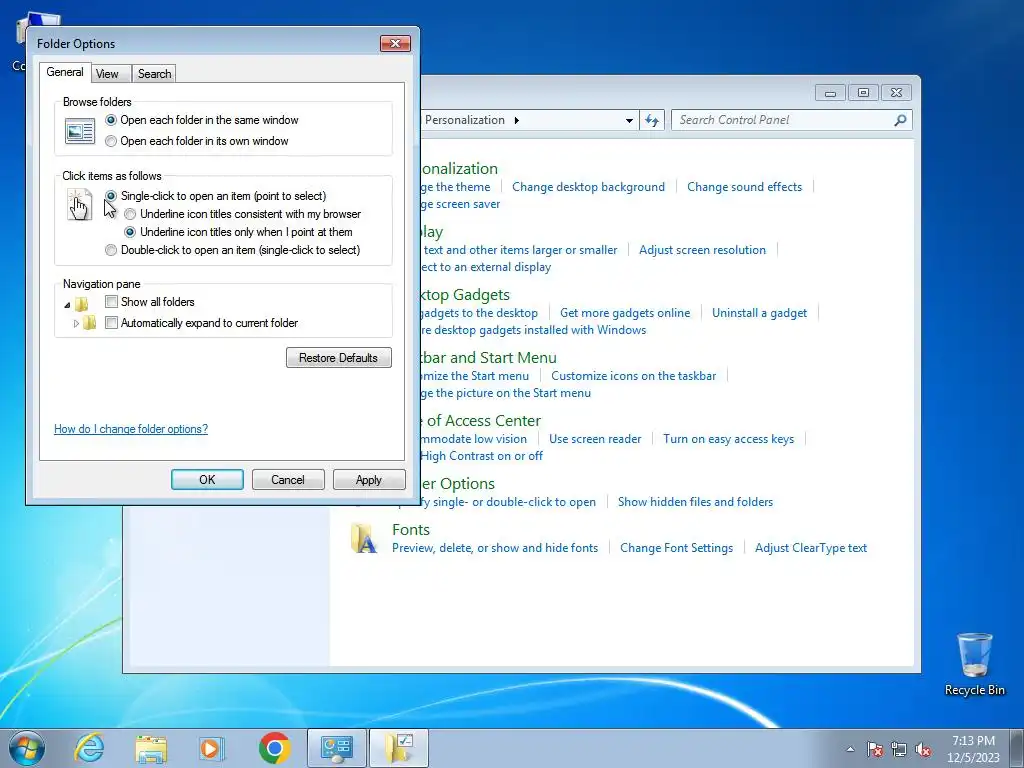
Task: Select Open each folder in same window
Action: pyautogui.click(x=202, y=120)
